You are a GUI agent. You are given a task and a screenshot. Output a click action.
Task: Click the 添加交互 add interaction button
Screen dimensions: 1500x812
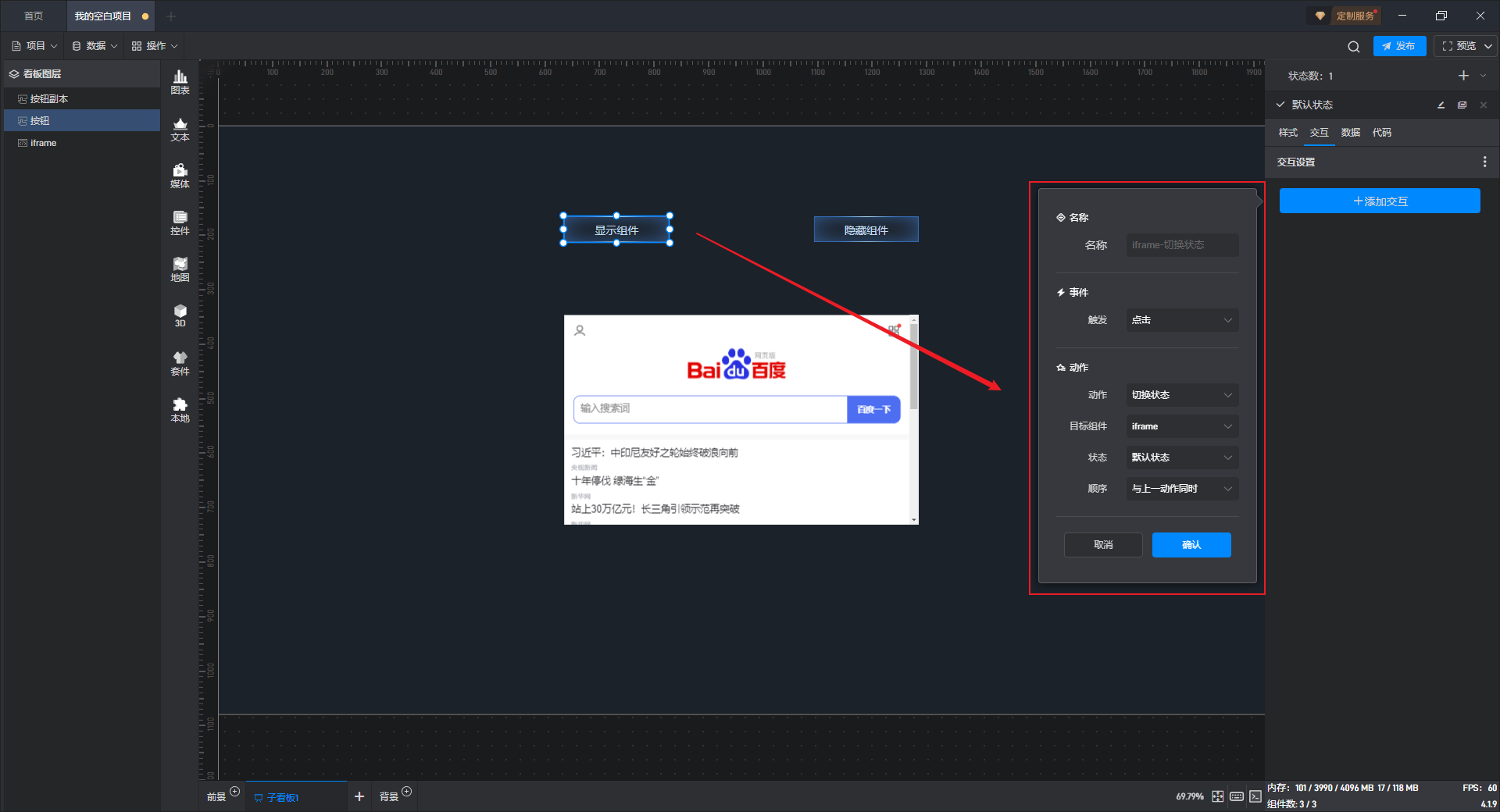(1379, 201)
